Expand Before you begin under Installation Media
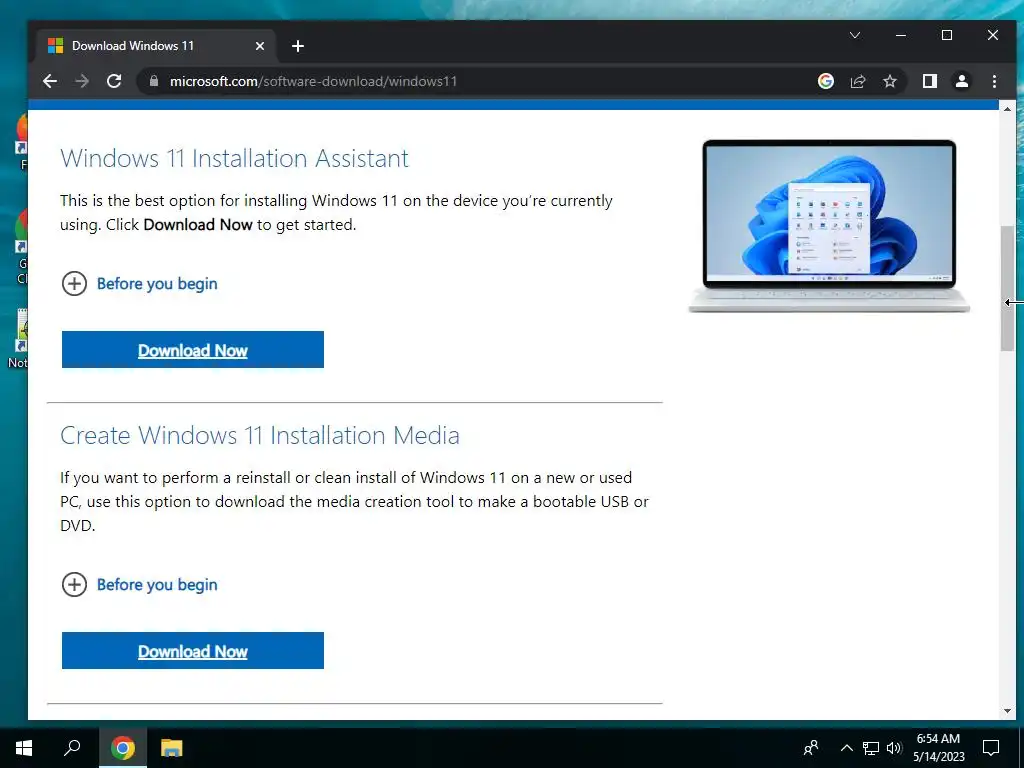 (x=140, y=584)
